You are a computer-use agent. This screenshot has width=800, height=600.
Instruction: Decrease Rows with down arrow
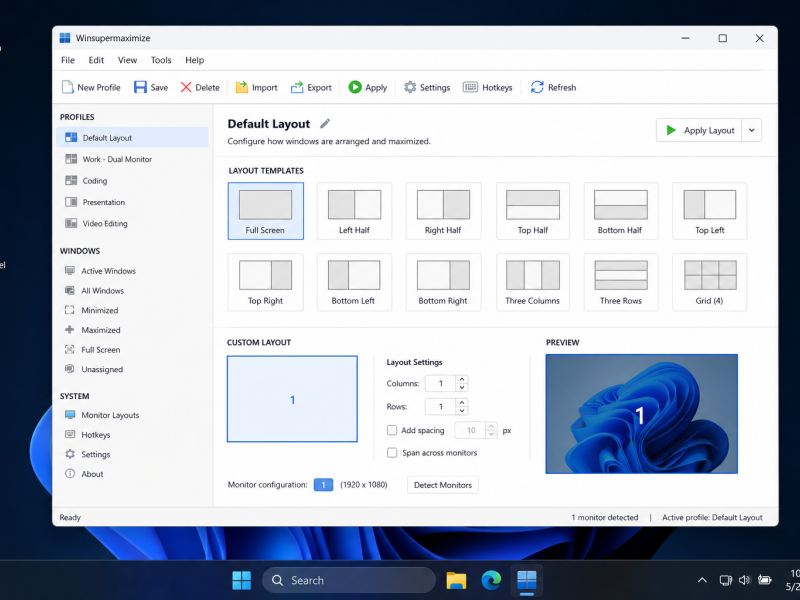click(462, 411)
